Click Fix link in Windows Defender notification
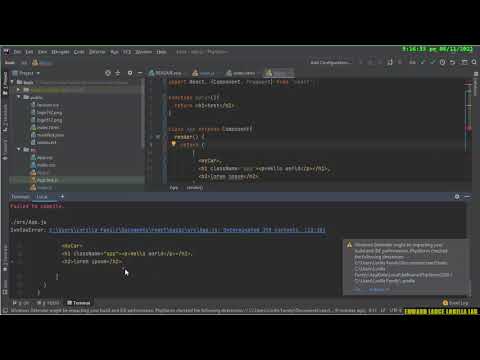Image resolution: width=480 pixels, height=360 pixels. pos(357,290)
